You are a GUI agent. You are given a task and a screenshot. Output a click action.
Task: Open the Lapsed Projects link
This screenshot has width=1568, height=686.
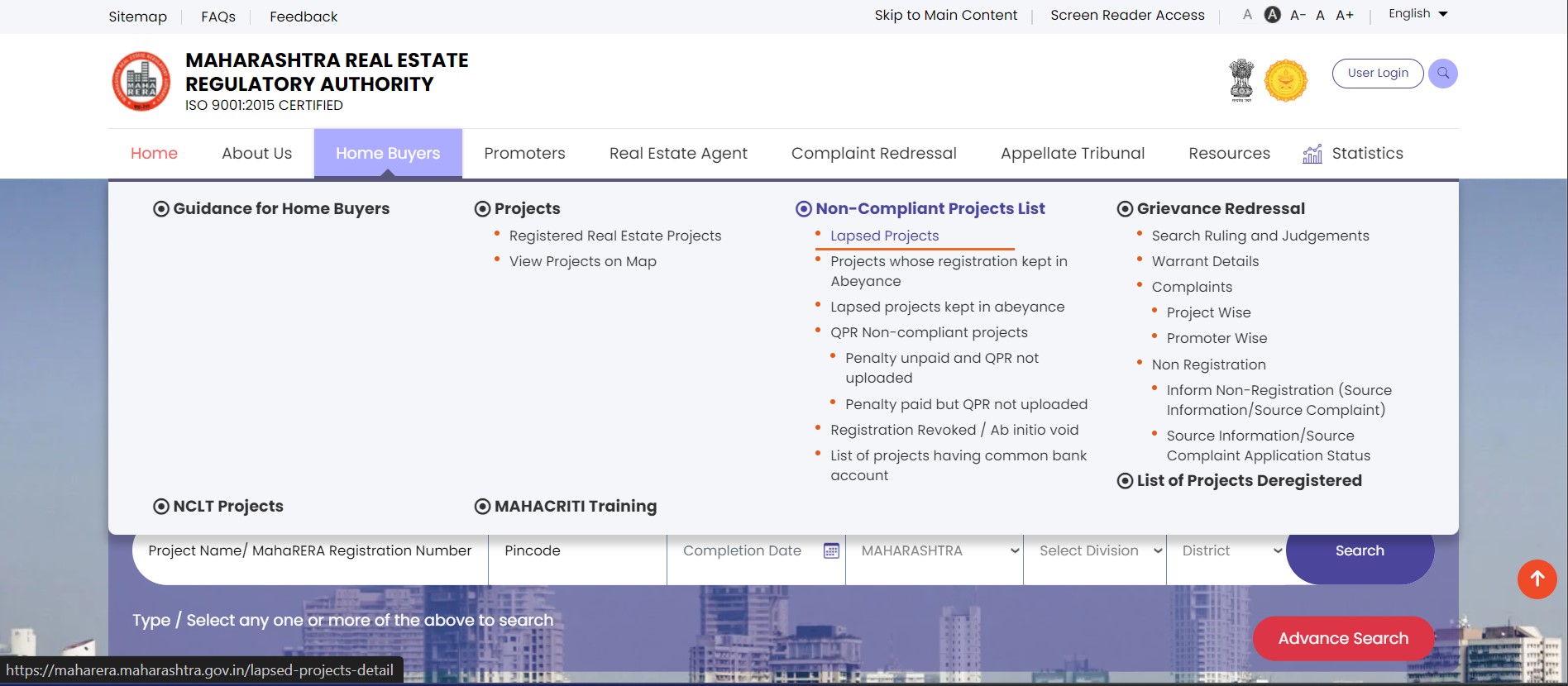point(884,236)
